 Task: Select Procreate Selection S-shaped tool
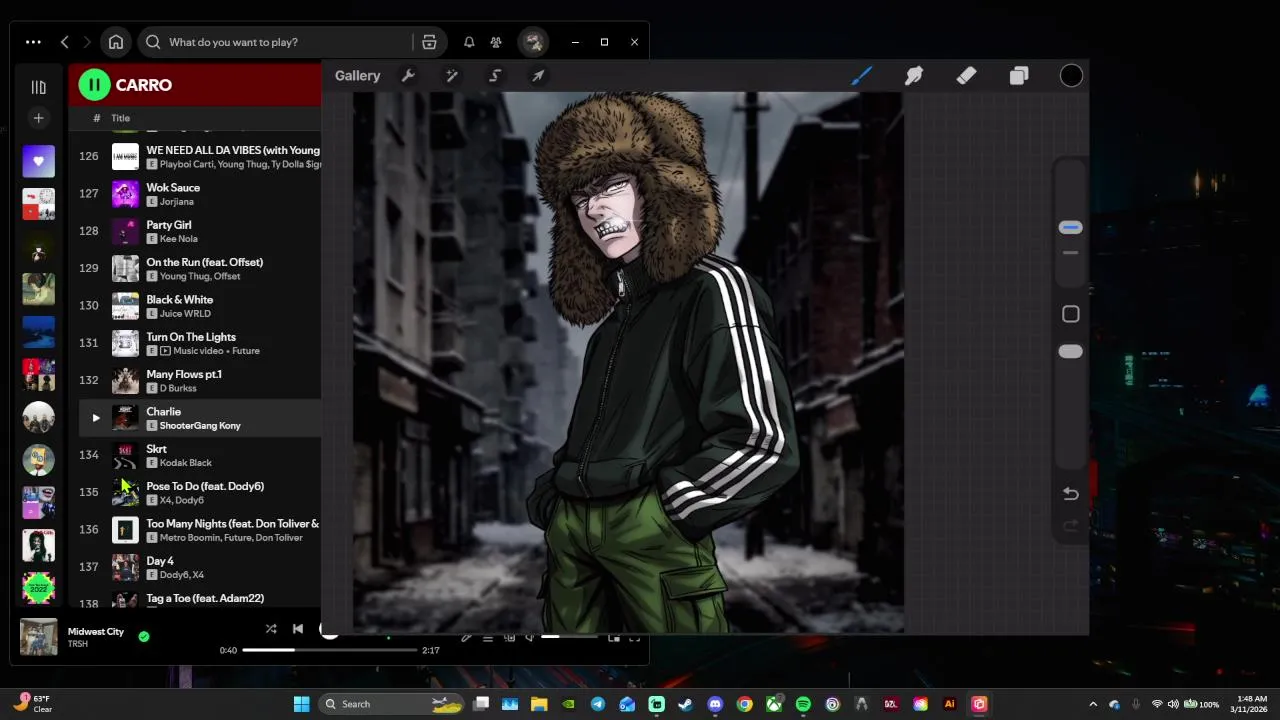(495, 76)
